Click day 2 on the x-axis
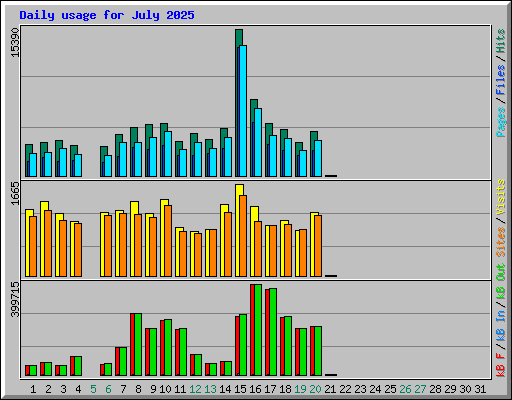Image resolution: width=512 pixels, height=400 pixels. 48,389
